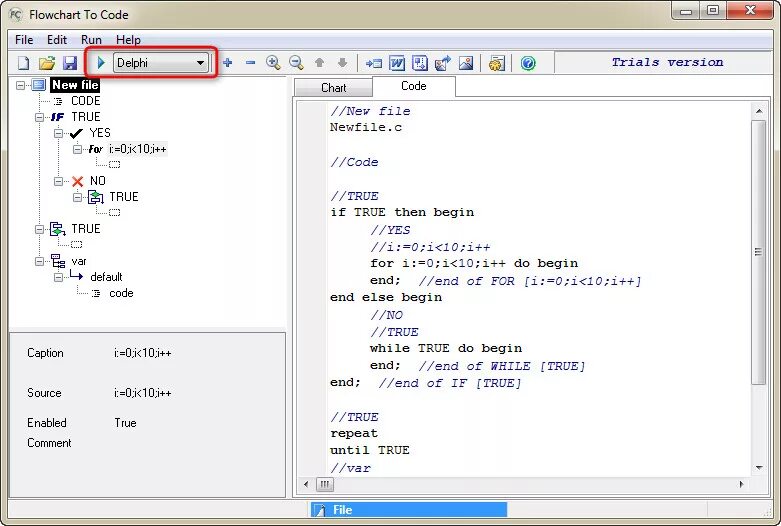Open settings with the gear window icon
This screenshot has height=526, width=781.
[x=497, y=63]
